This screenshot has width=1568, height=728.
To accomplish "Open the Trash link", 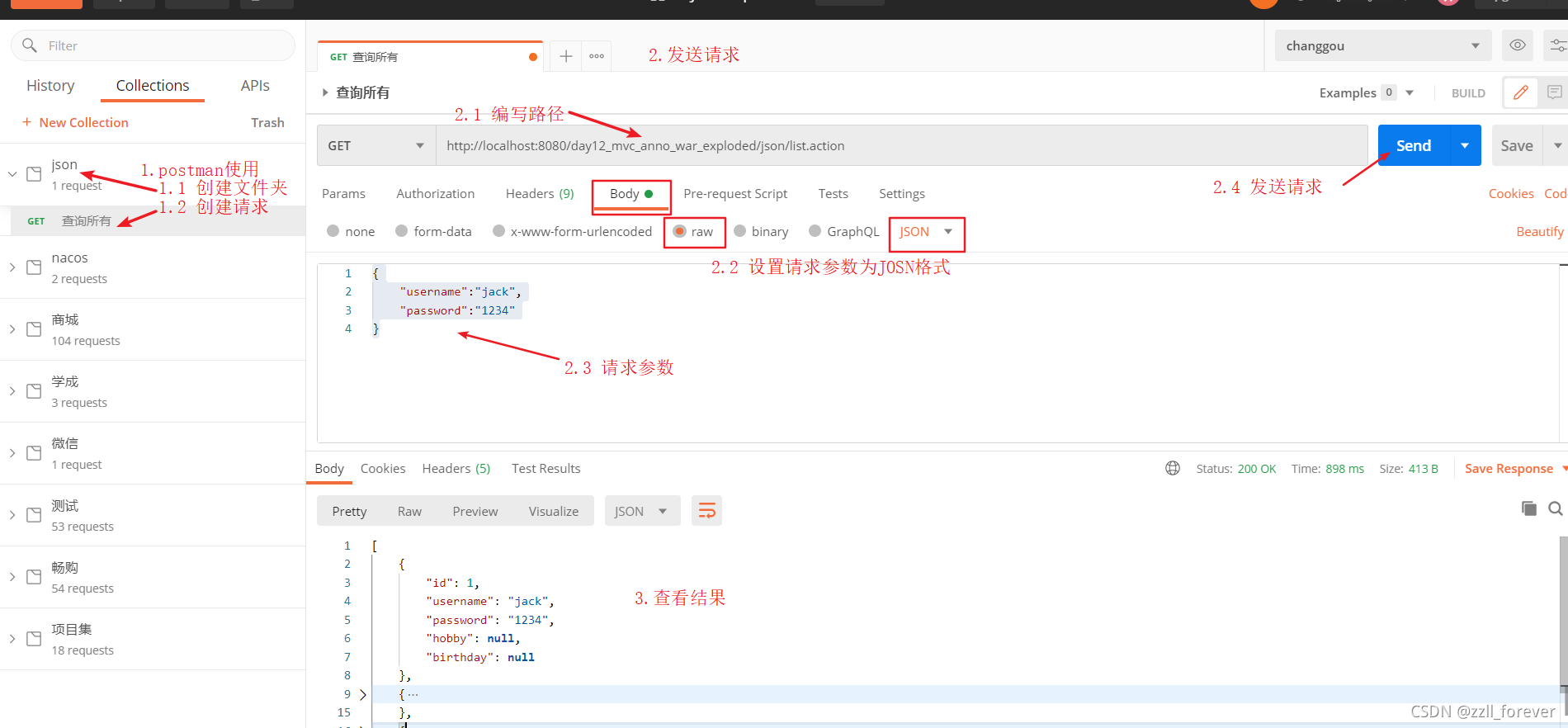I will (x=267, y=122).
